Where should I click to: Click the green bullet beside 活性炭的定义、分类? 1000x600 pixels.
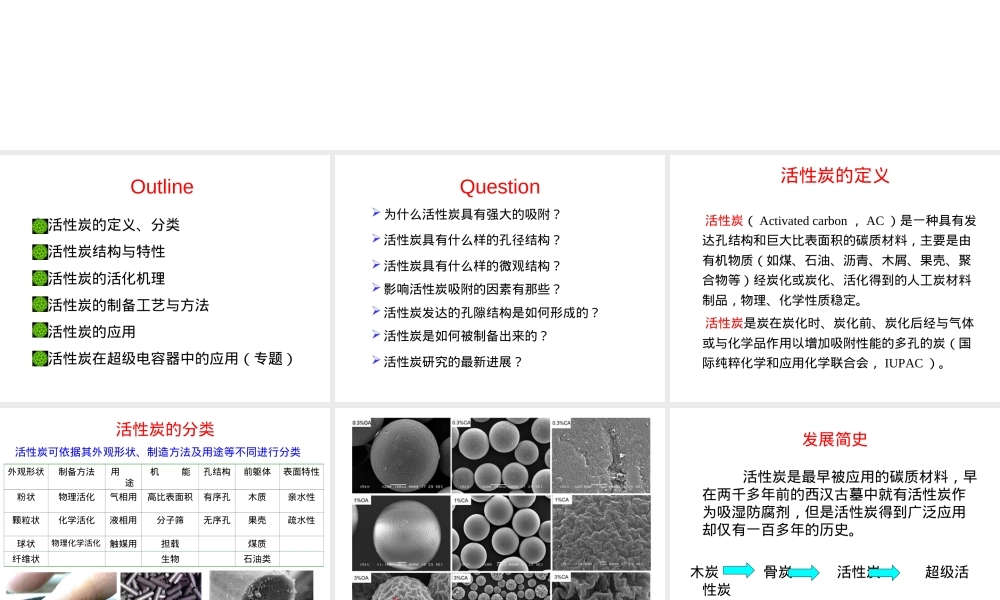pos(40,226)
